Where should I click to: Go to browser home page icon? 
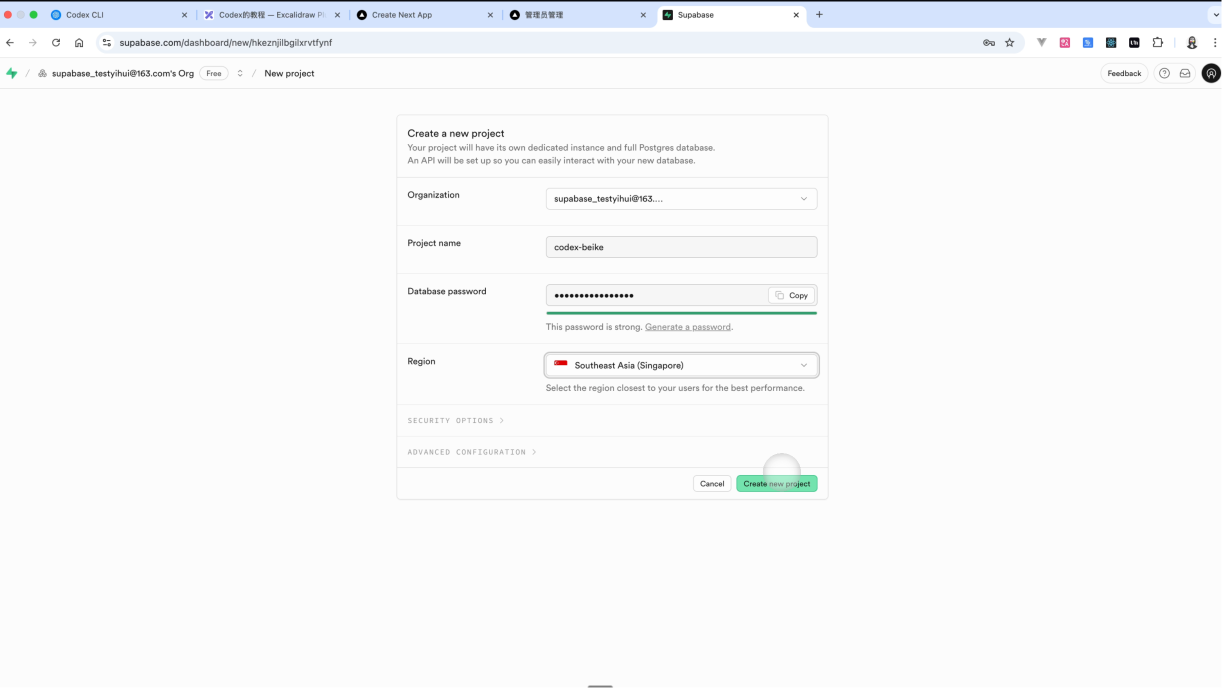click(x=79, y=43)
